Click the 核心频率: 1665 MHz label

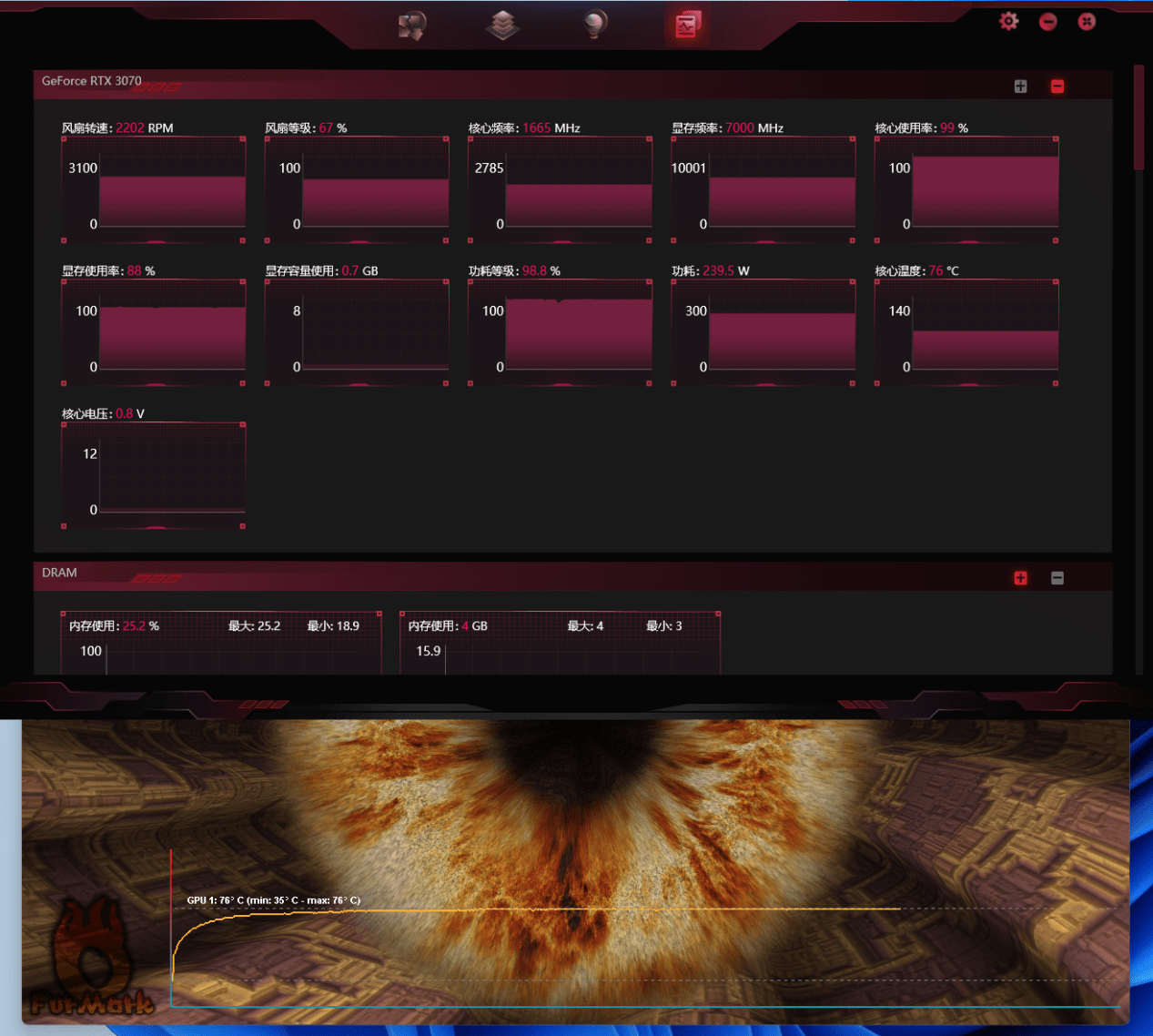point(524,128)
